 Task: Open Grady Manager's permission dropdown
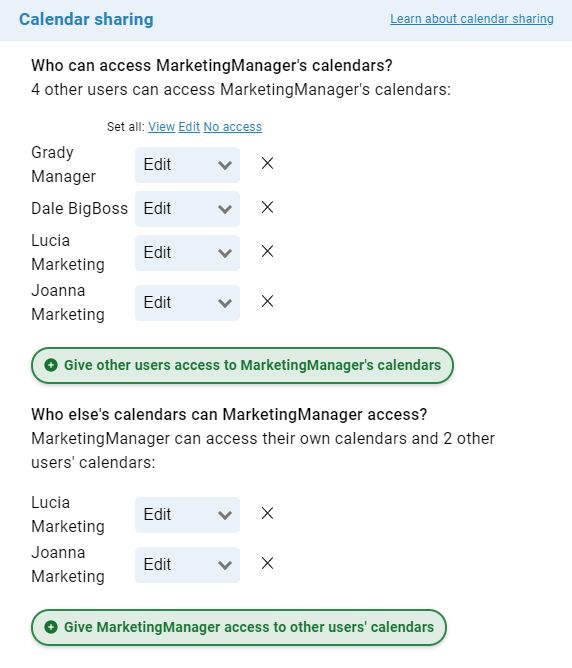[187, 165]
